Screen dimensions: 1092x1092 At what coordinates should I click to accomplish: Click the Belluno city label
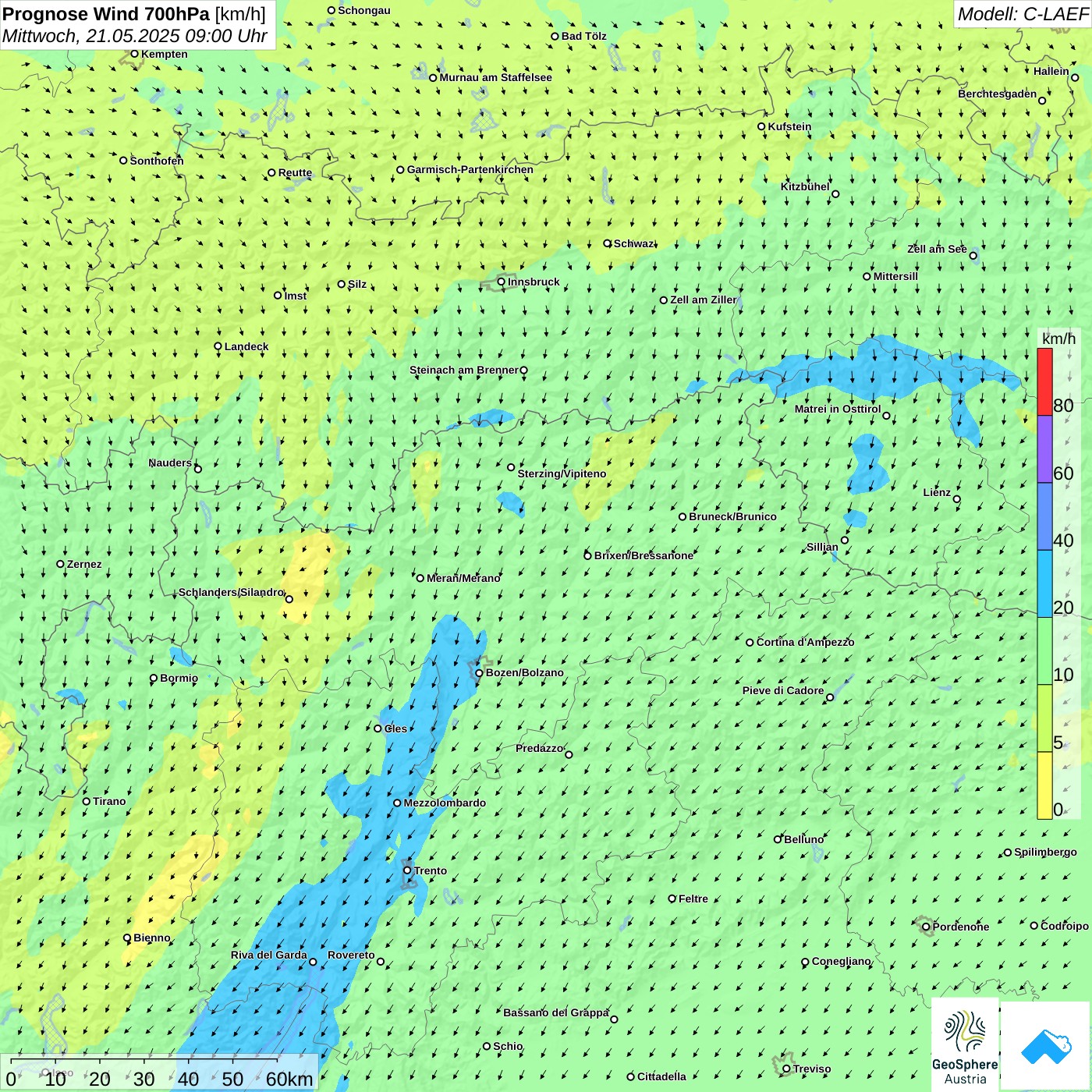point(803,839)
